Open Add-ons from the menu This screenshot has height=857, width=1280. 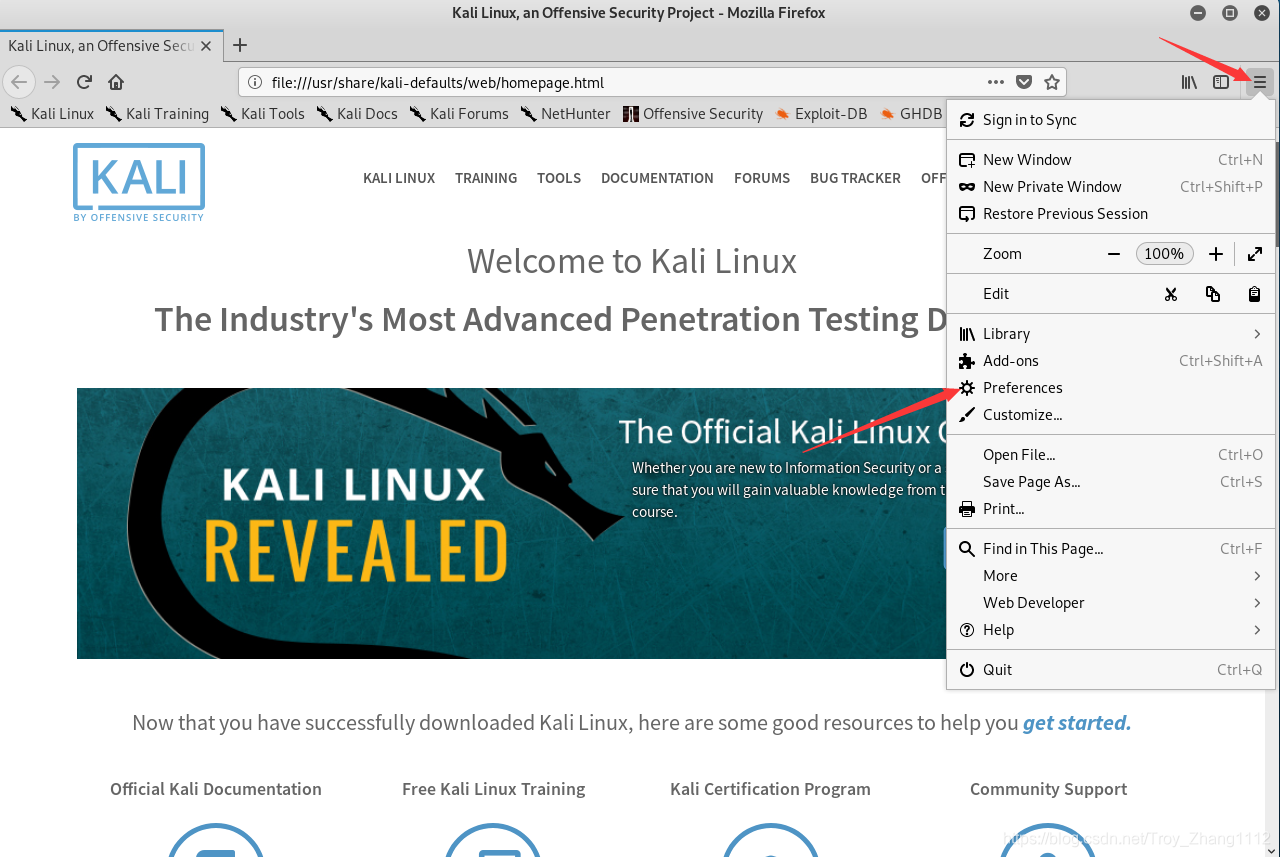1111,361
